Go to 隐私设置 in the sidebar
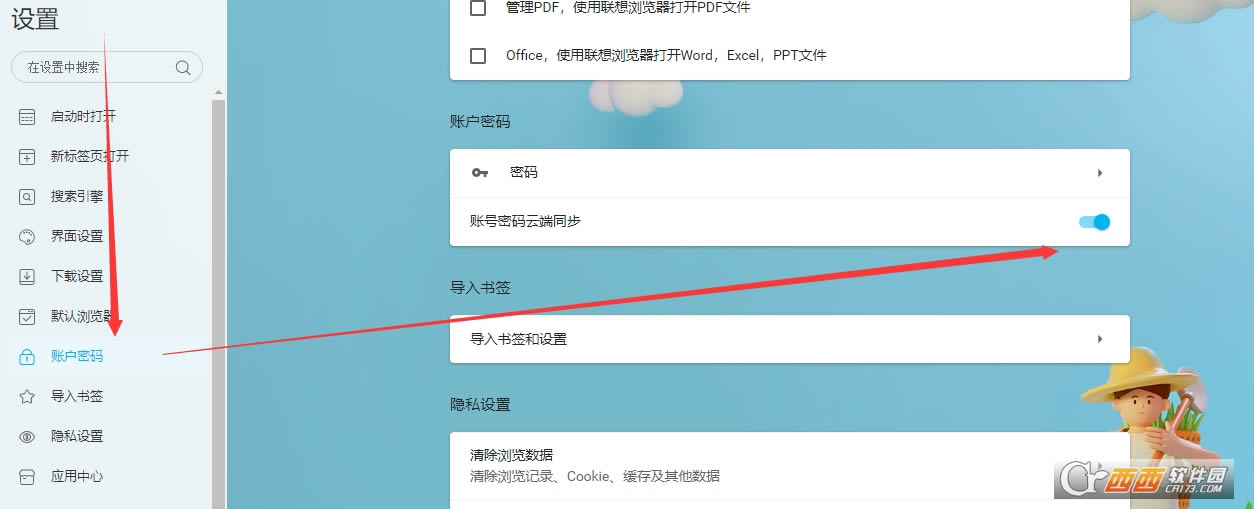Image resolution: width=1254 pixels, height=509 pixels. 77,437
